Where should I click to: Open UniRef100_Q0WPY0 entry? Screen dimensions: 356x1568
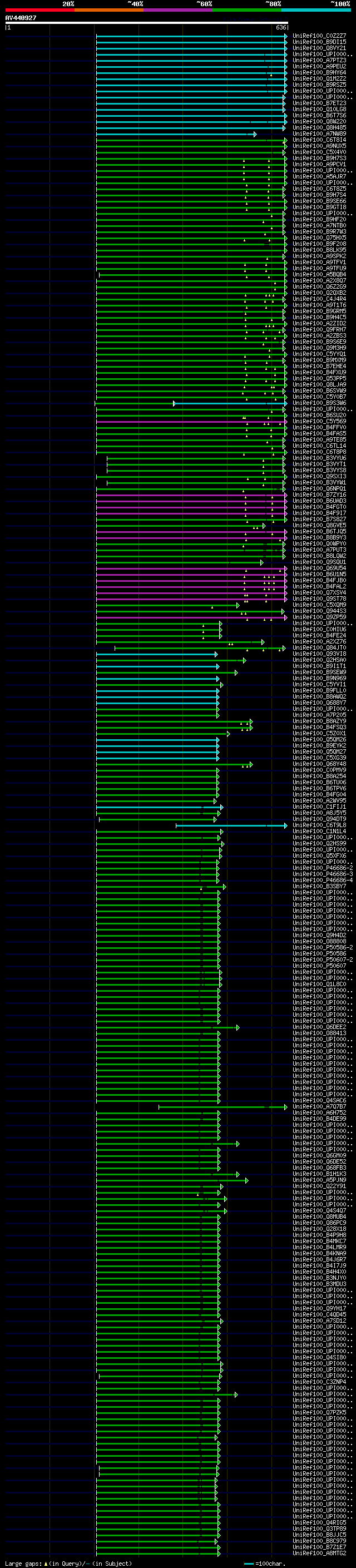coord(319,543)
